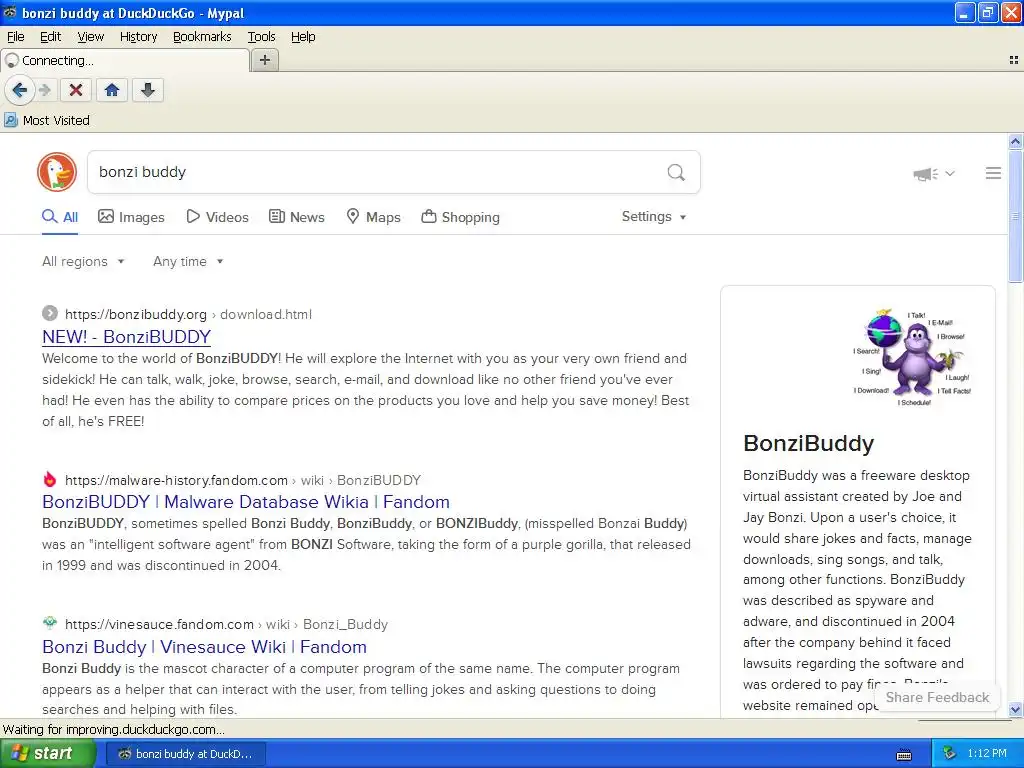Switch to the Shopping search tab

point(460,217)
